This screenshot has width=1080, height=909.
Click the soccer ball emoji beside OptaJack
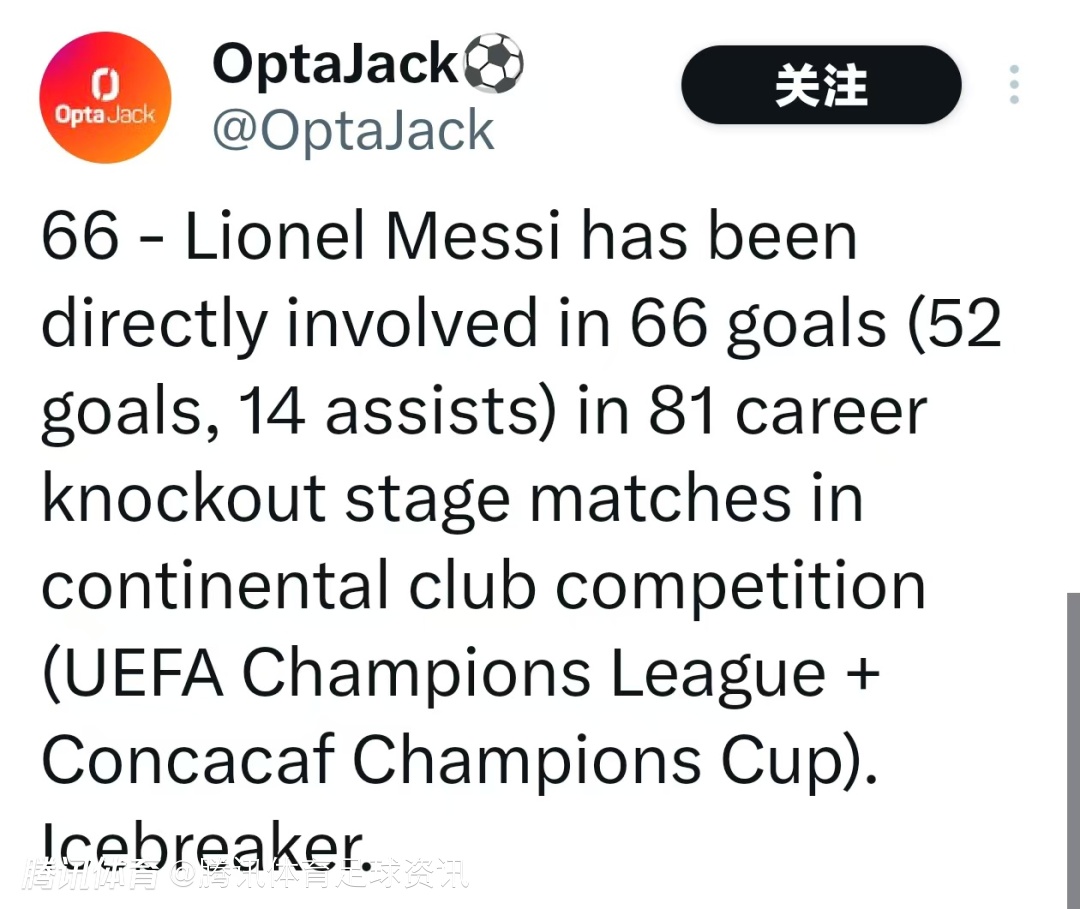493,64
